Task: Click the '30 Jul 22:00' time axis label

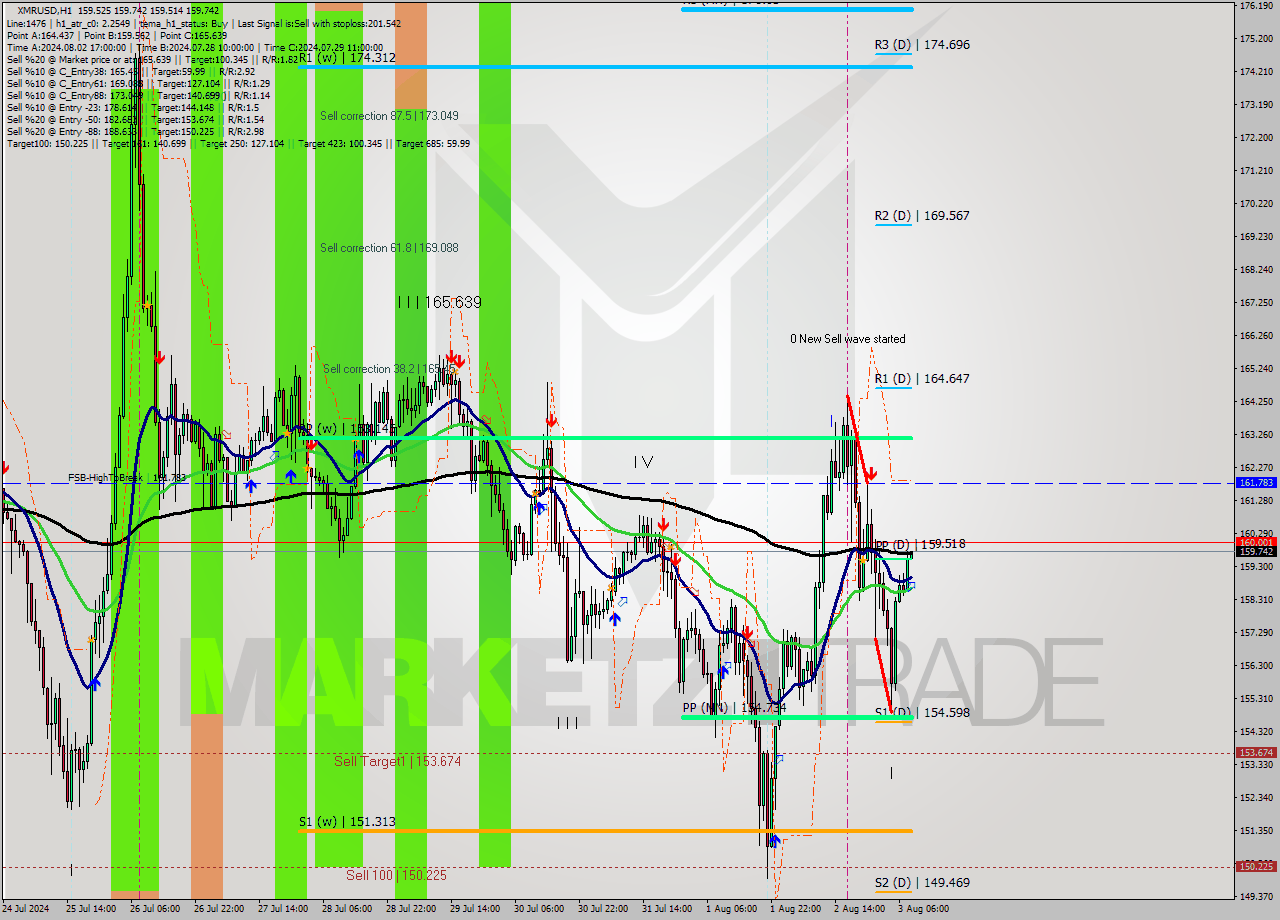Action: pyautogui.click(x=603, y=909)
